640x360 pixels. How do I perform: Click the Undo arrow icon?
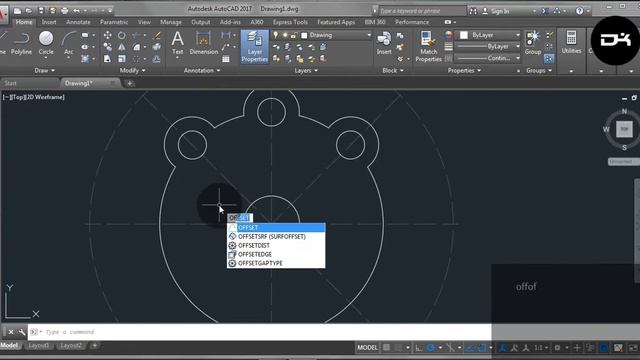[x=76, y=11]
